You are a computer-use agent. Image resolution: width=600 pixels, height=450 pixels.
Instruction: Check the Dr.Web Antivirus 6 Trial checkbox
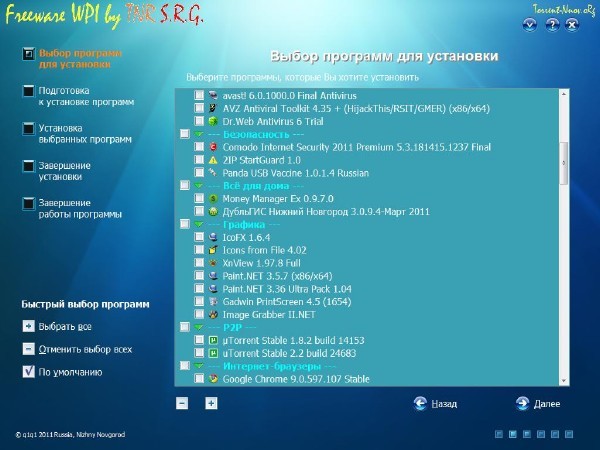click(199, 121)
